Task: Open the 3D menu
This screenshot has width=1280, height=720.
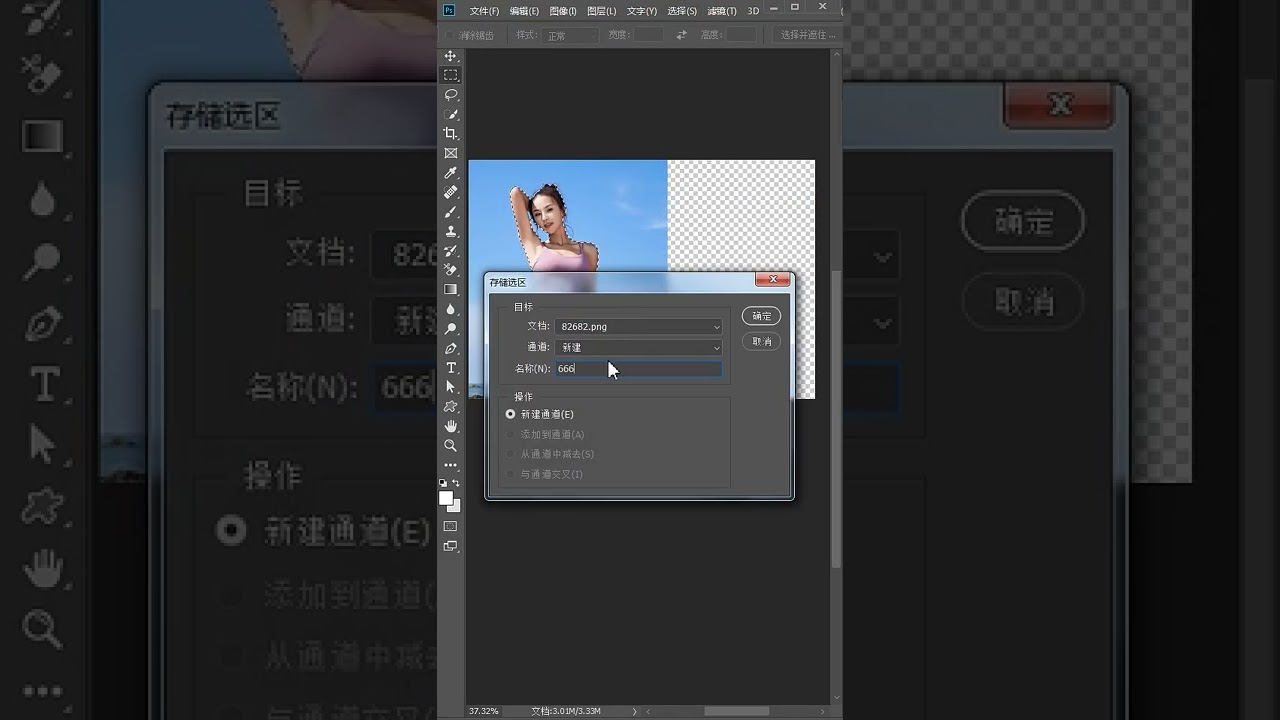Action: pyautogui.click(x=753, y=11)
